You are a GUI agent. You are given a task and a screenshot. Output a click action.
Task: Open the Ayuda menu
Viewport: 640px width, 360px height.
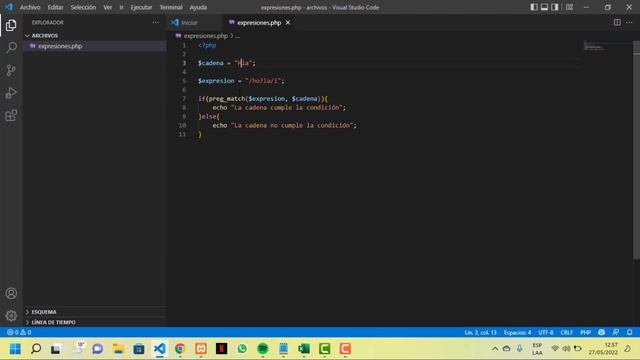point(198,7)
